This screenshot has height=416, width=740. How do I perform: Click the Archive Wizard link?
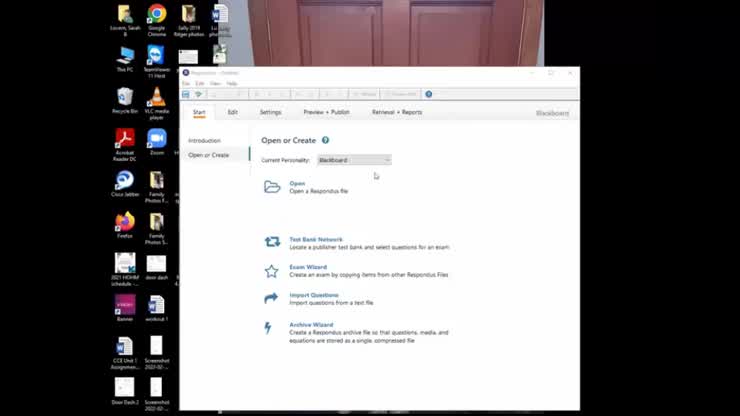311,325
